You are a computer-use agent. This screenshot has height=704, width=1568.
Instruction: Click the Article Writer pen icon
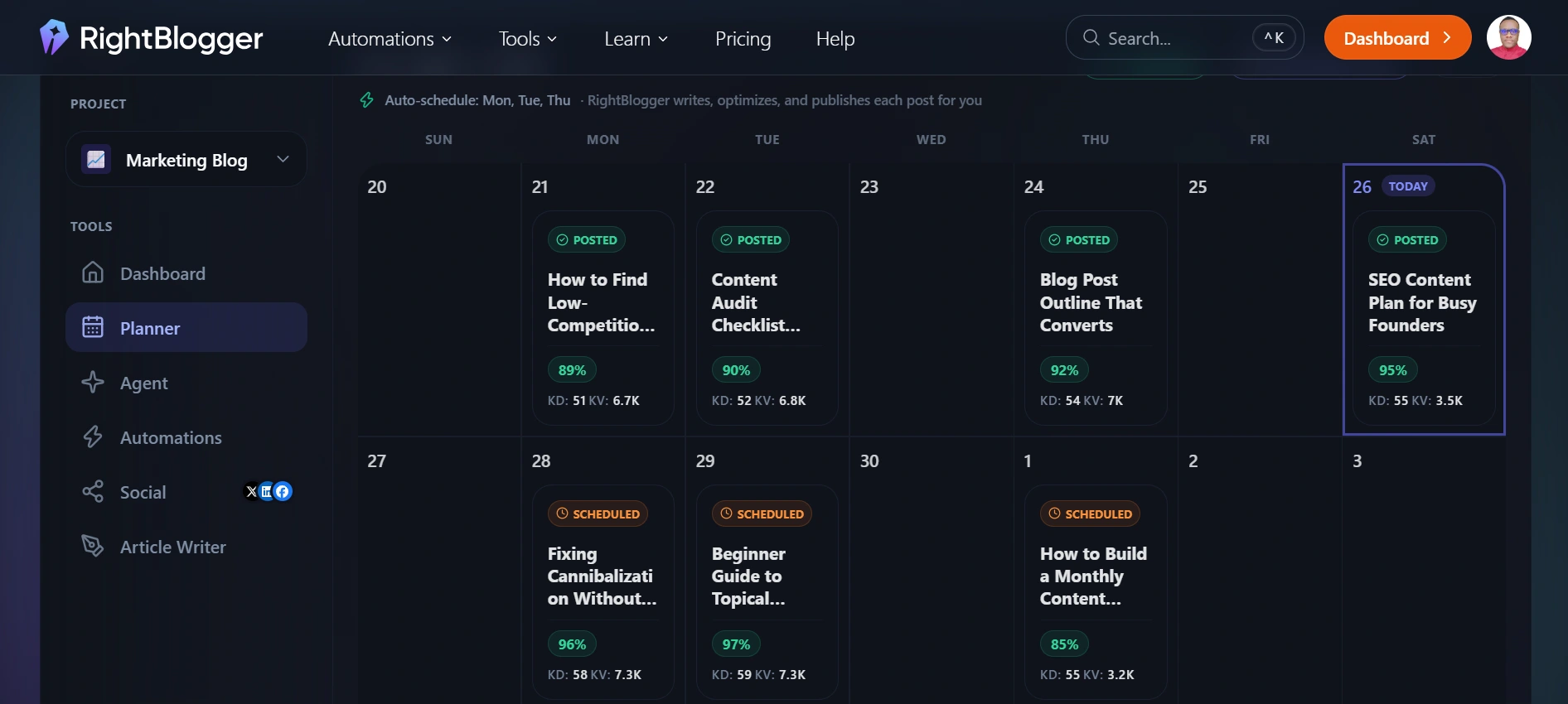click(x=93, y=546)
